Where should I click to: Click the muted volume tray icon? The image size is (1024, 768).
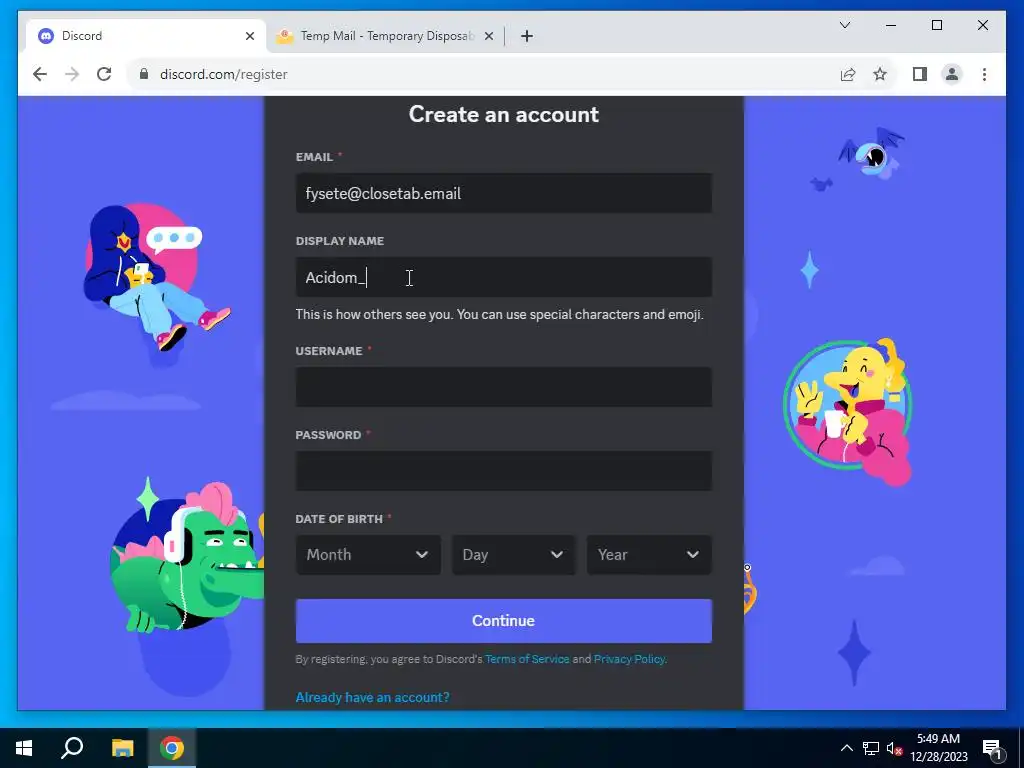(894, 748)
